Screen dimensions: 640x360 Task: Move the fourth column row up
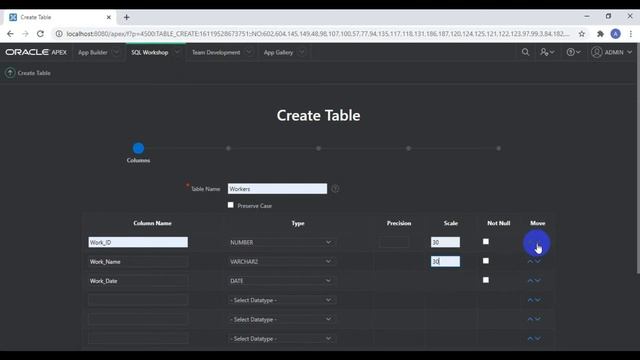[x=530, y=300]
